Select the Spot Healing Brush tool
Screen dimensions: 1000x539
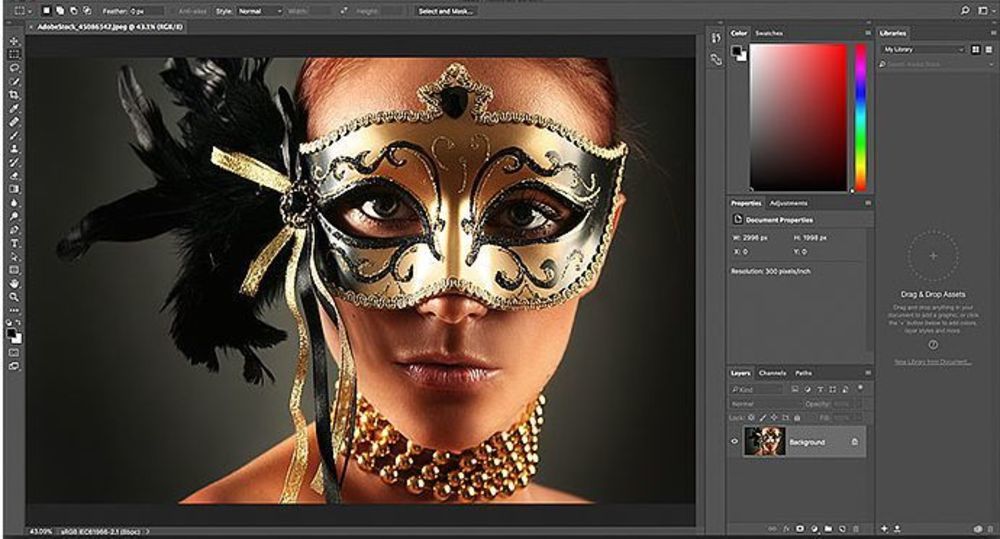tap(14, 122)
